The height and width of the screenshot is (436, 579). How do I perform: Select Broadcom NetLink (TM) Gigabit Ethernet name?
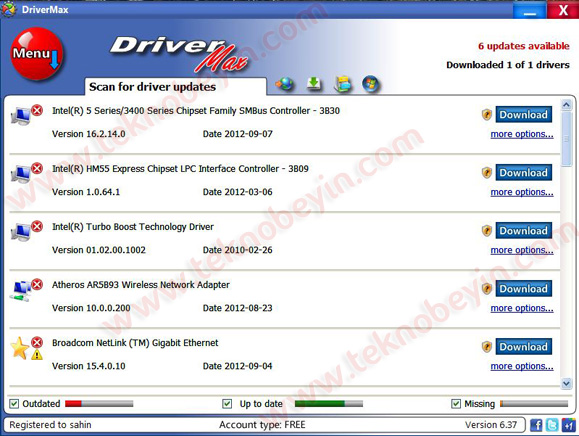click(x=135, y=343)
